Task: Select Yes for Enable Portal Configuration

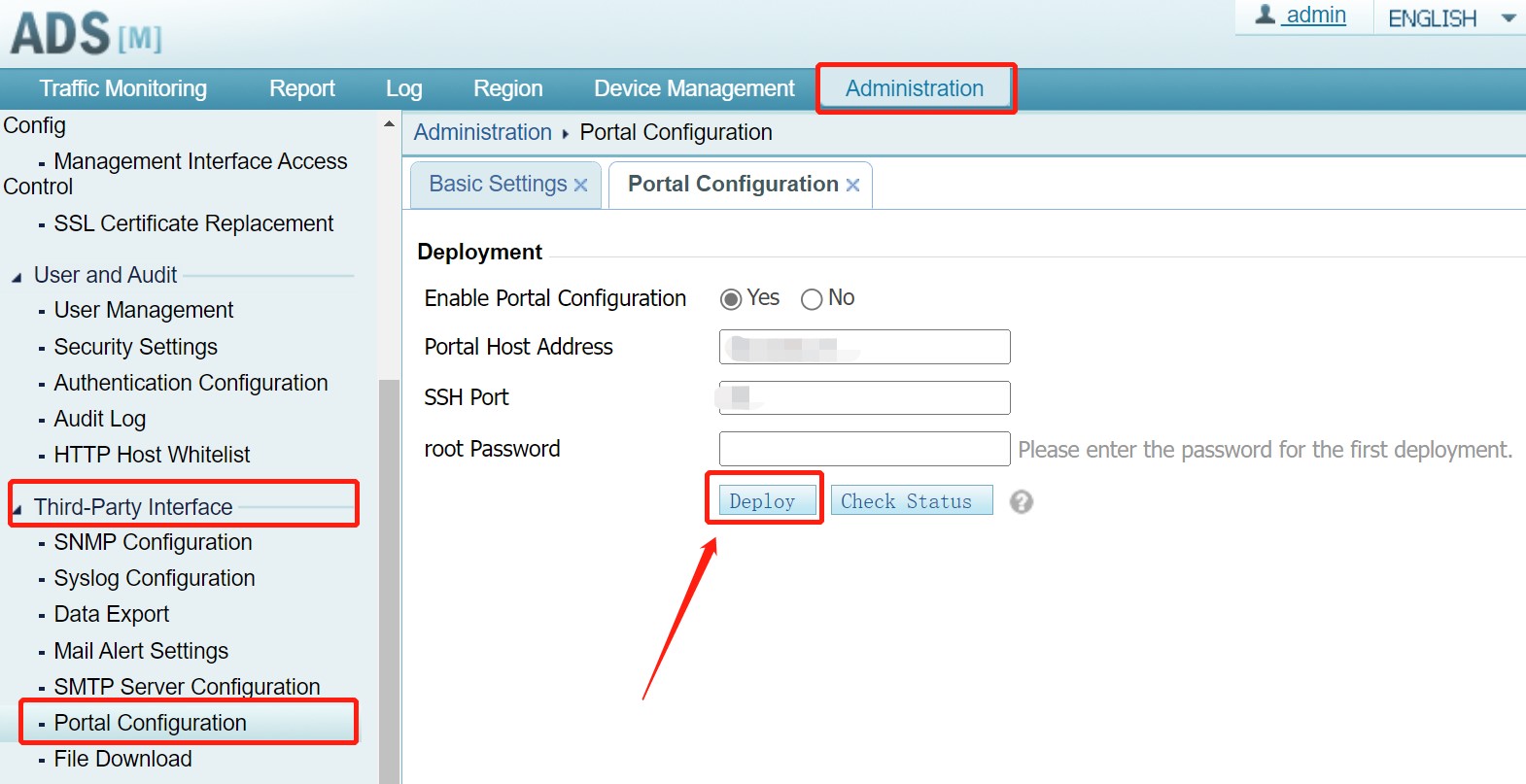Action: tap(731, 299)
